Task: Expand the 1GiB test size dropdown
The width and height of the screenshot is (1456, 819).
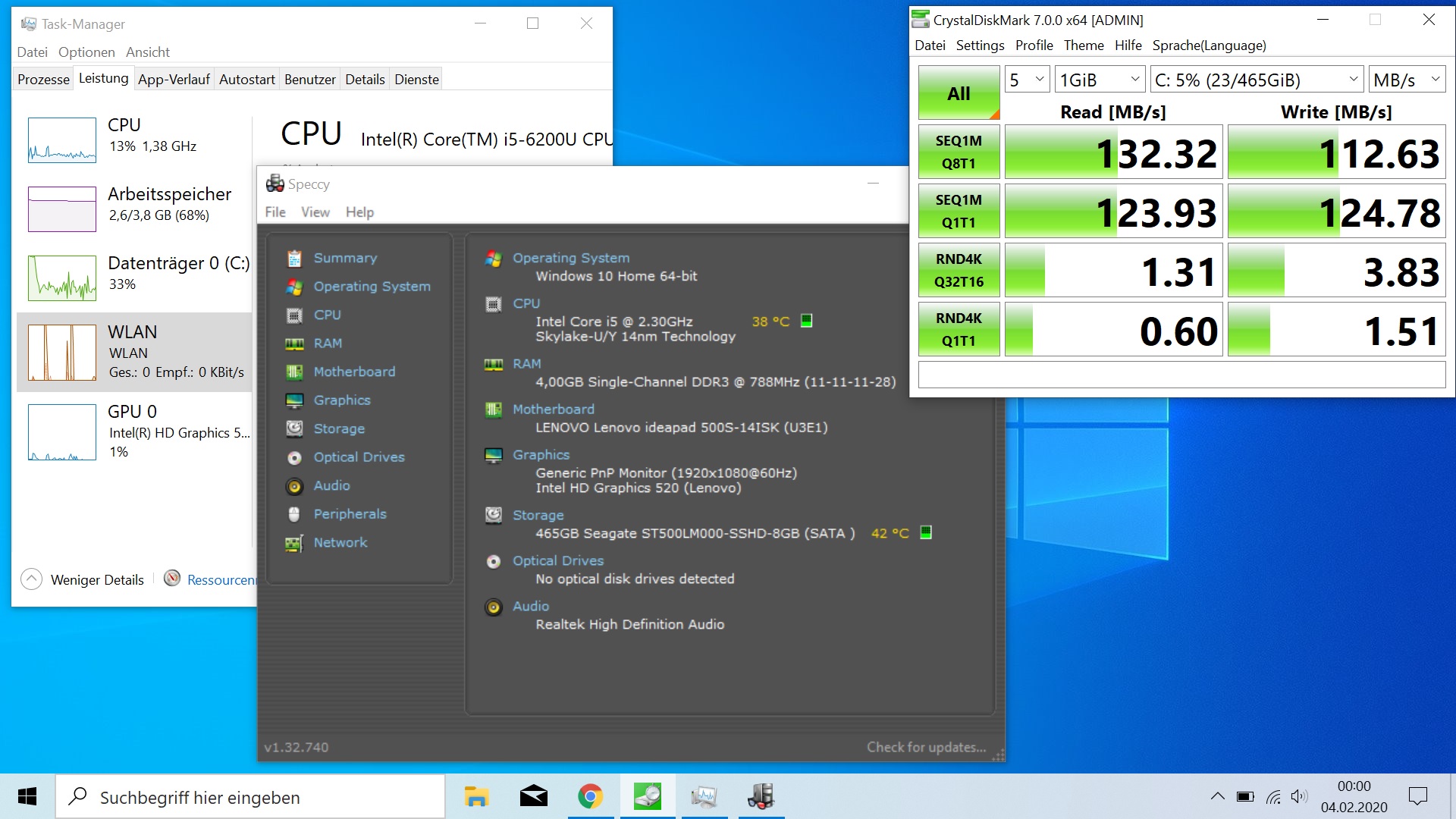Action: (x=1100, y=80)
